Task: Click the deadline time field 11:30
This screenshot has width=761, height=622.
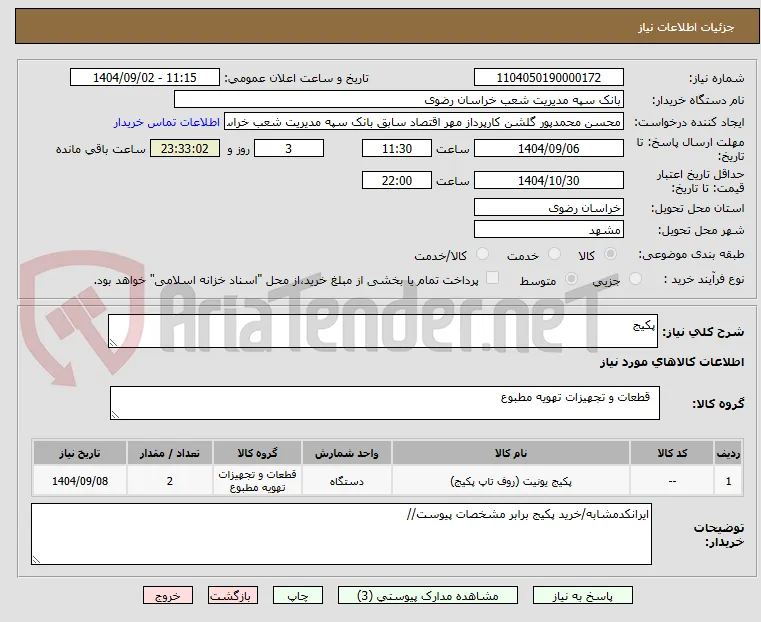Action: click(397, 148)
